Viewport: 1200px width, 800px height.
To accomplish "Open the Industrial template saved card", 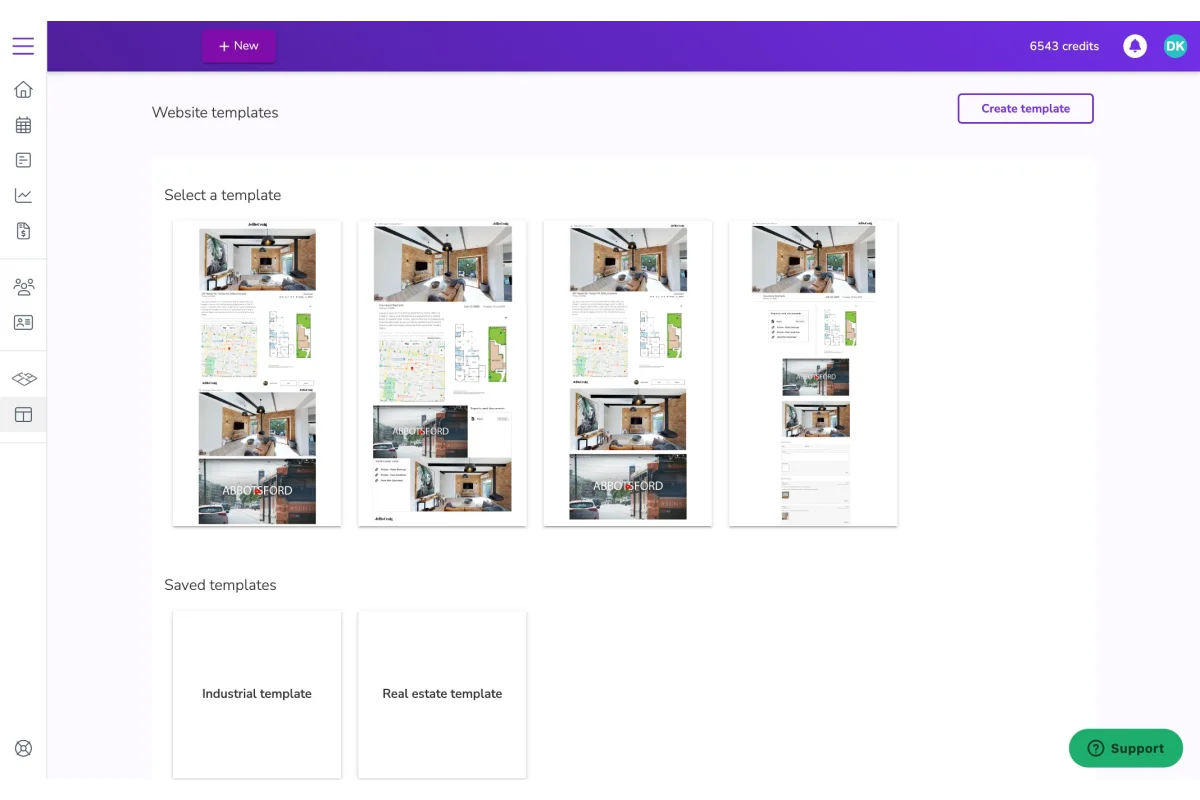I will point(257,695).
